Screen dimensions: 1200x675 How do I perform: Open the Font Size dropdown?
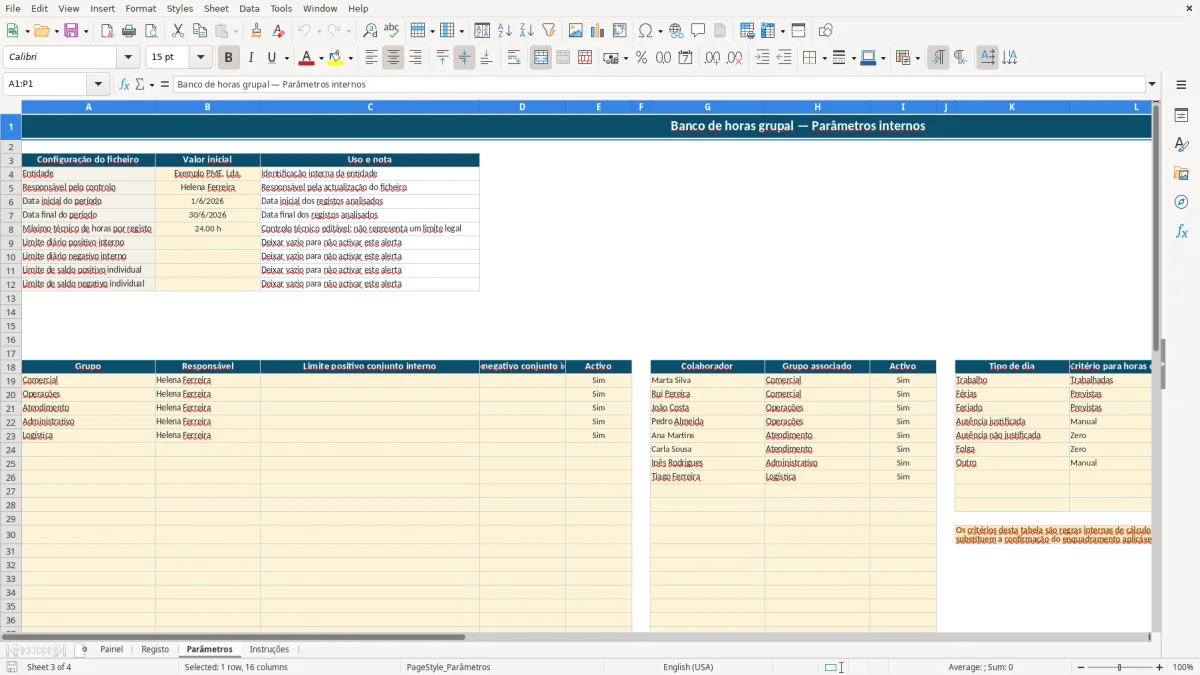tap(200, 58)
